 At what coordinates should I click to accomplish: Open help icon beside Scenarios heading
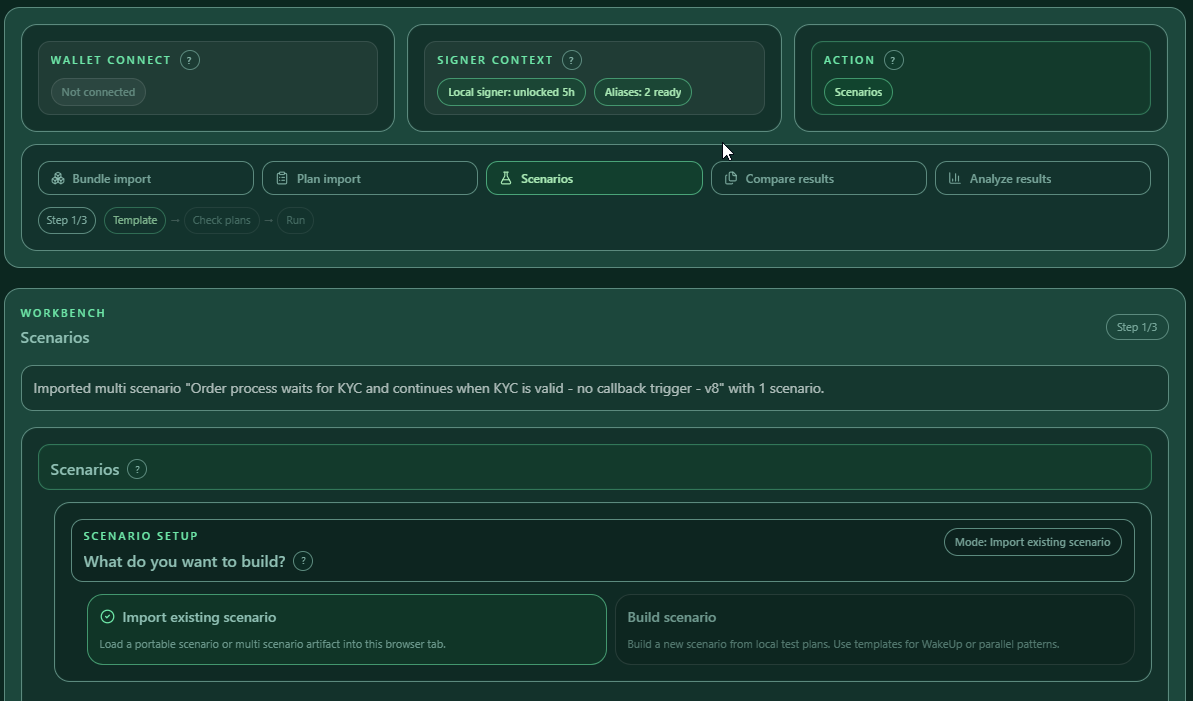(137, 470)
